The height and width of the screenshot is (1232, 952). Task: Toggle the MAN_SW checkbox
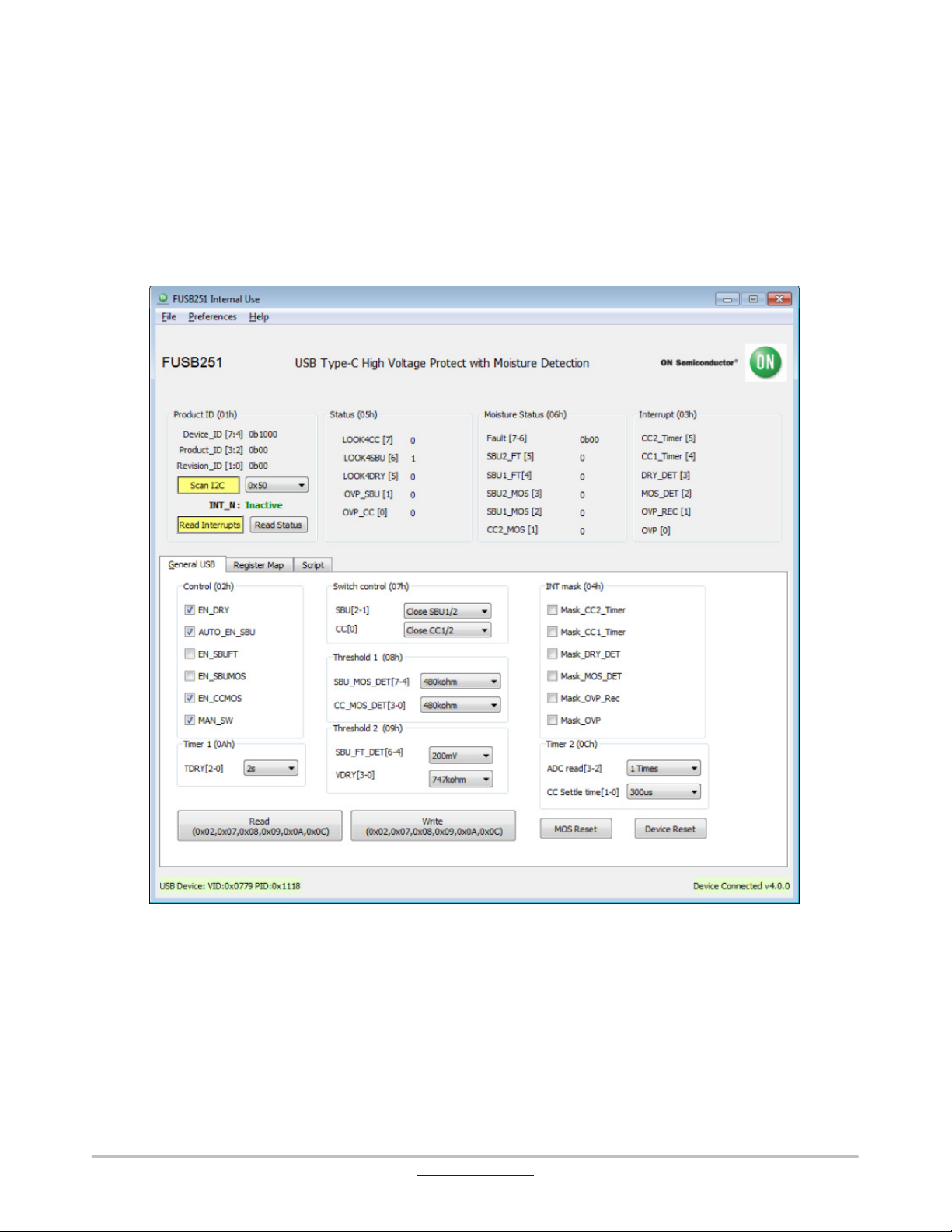(x=190, y=720)
